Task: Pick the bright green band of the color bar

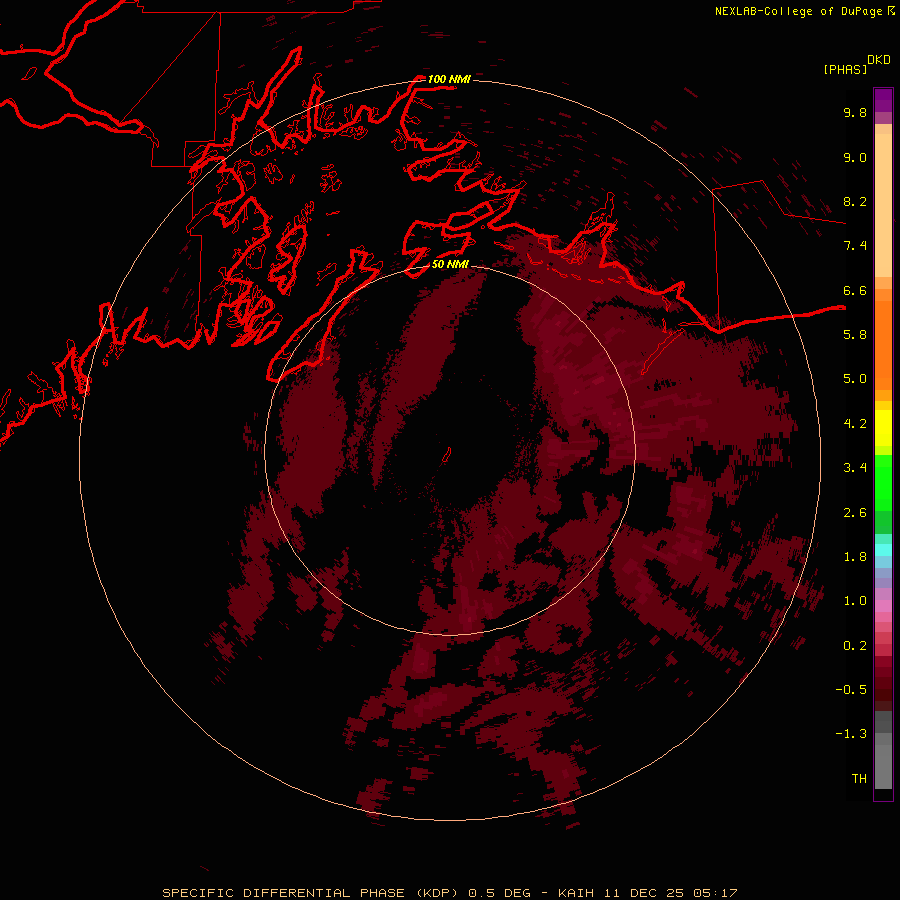Action: pos(883,483)
